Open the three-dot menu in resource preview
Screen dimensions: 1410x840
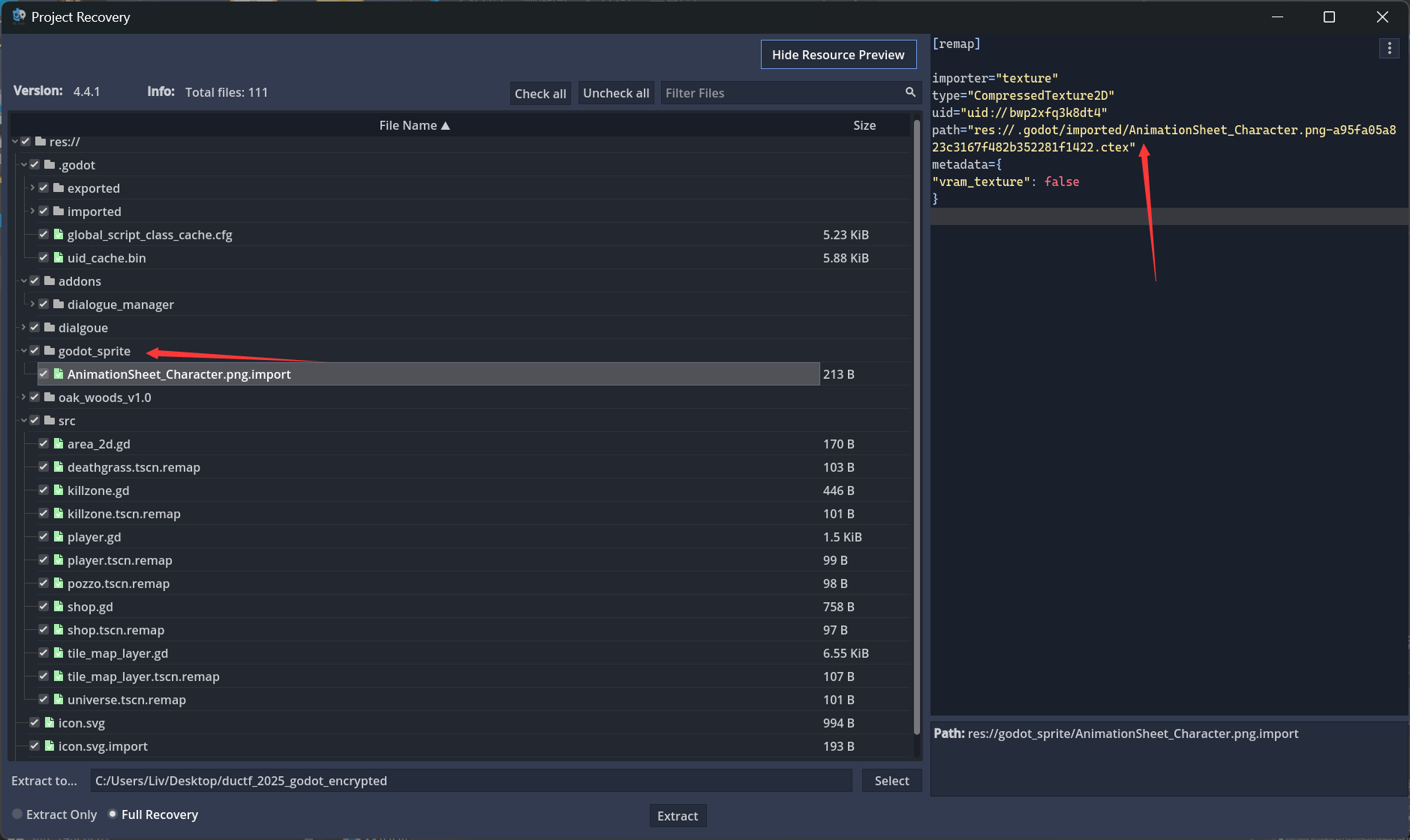tap(1390, 48)
